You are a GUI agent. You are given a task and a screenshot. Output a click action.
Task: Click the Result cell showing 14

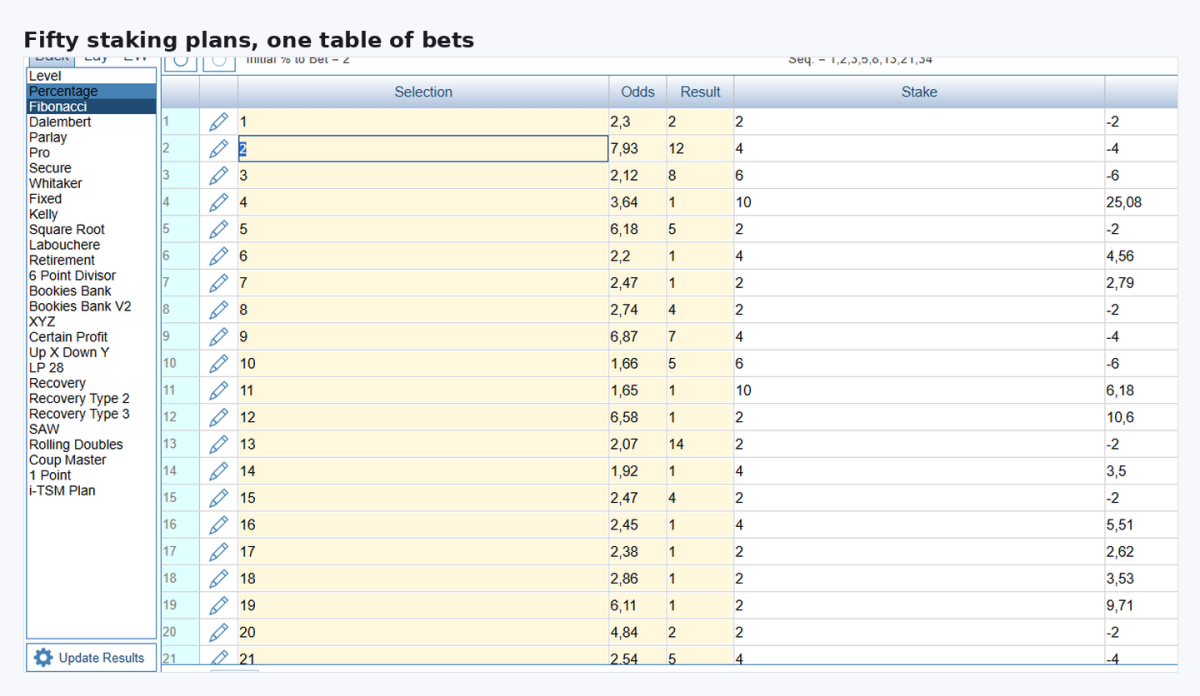point(700,444)
